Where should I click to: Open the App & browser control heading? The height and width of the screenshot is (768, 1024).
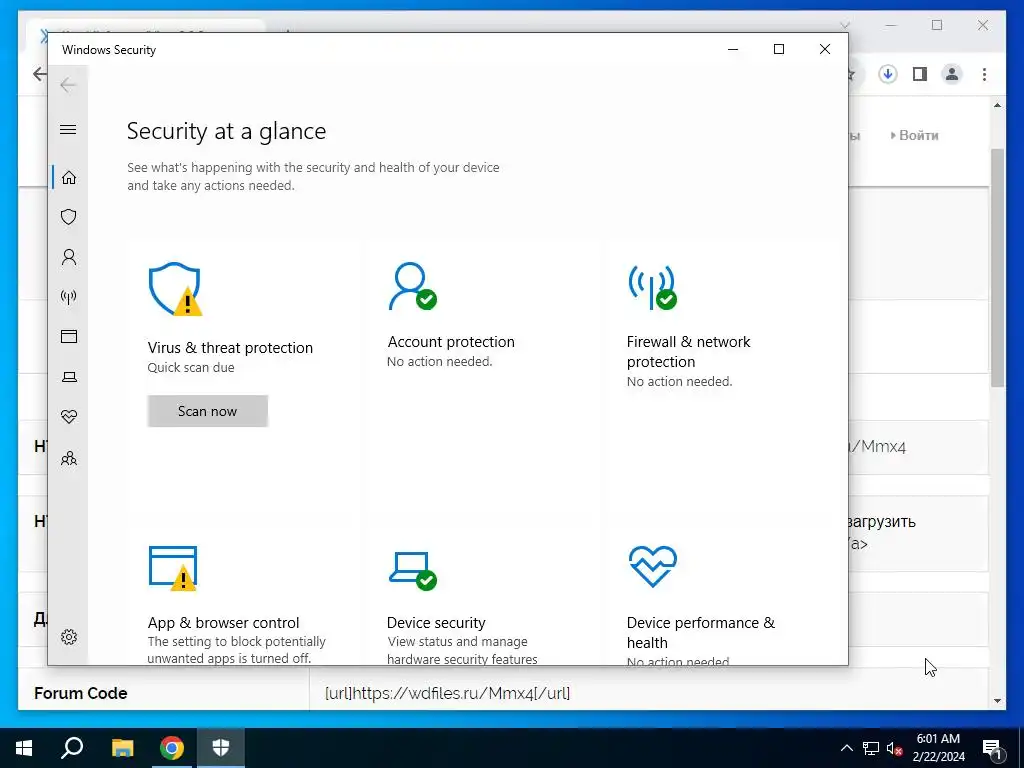(223, 622)
